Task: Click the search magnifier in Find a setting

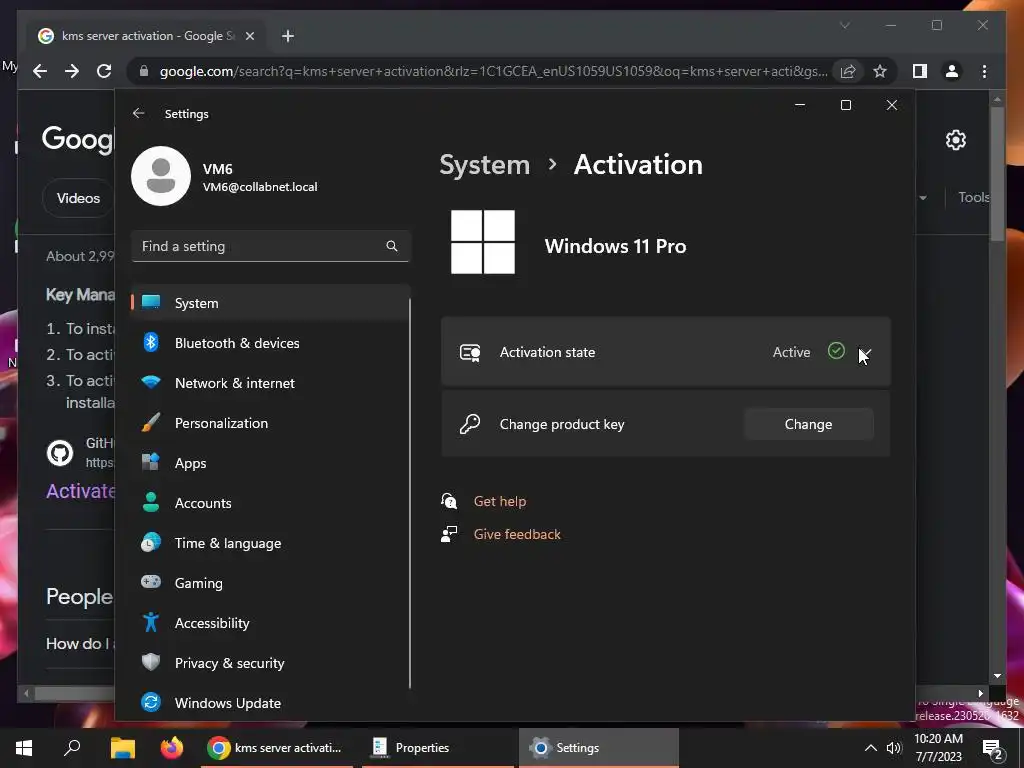Action: pos(392,246)
